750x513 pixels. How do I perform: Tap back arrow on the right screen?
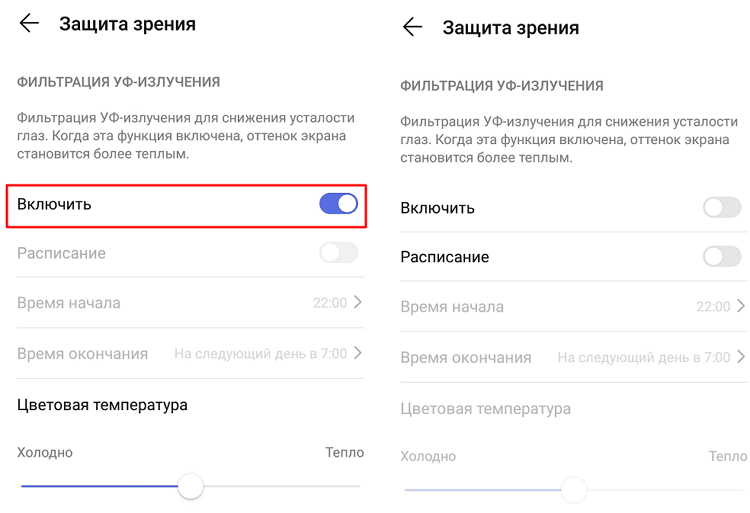[x=412, y=27]
